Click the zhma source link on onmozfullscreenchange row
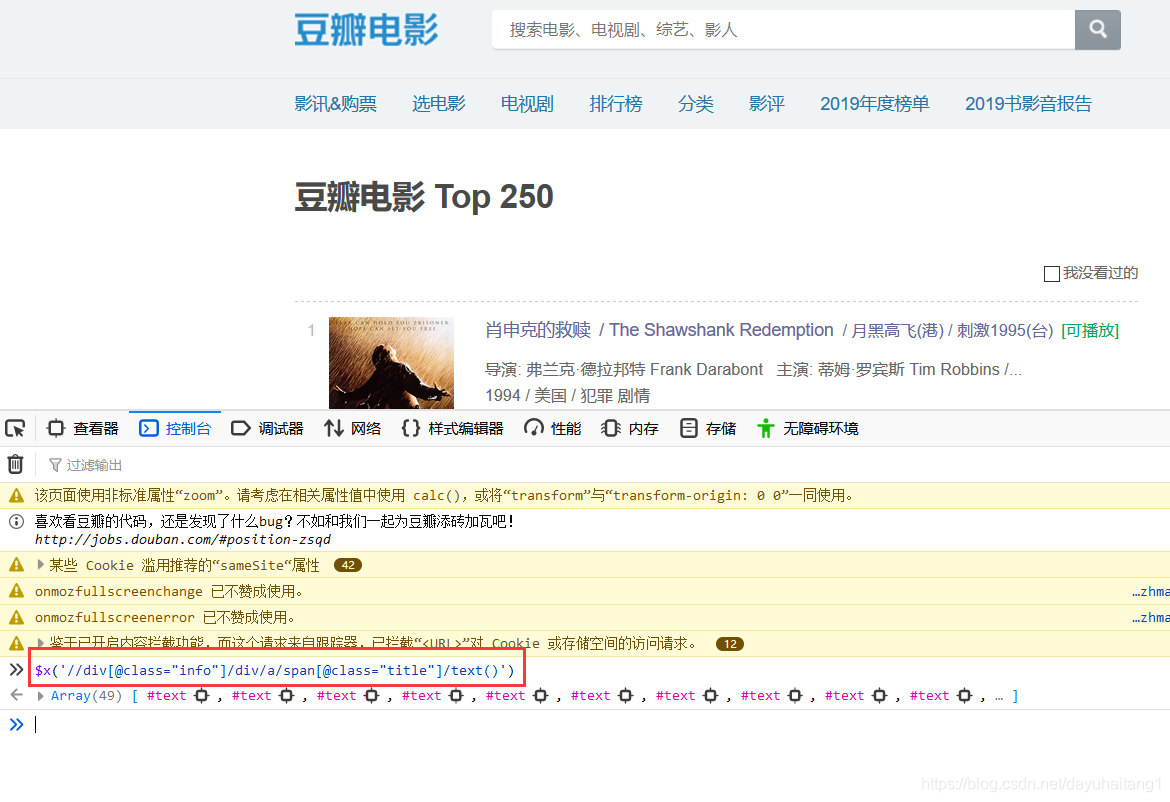 1150,592
